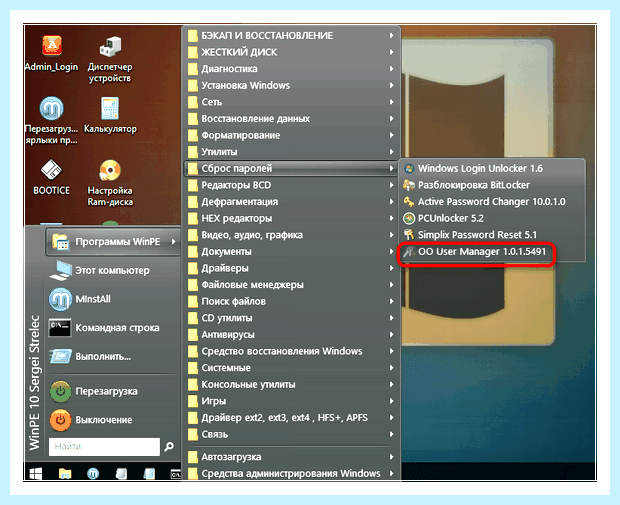
Task: Expand the Утилиты submenu arrow
Action: pos(391,152)
